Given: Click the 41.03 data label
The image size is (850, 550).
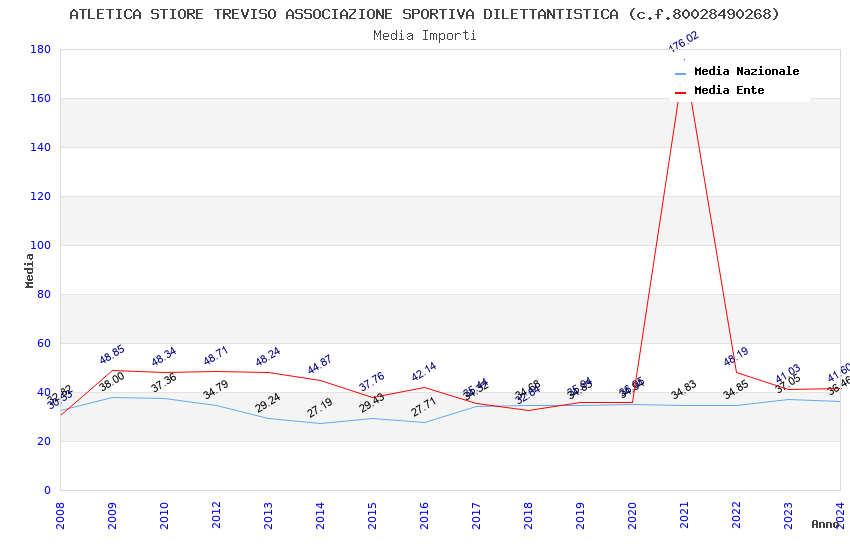Looking at the screenshot, I should pos(788,373).
